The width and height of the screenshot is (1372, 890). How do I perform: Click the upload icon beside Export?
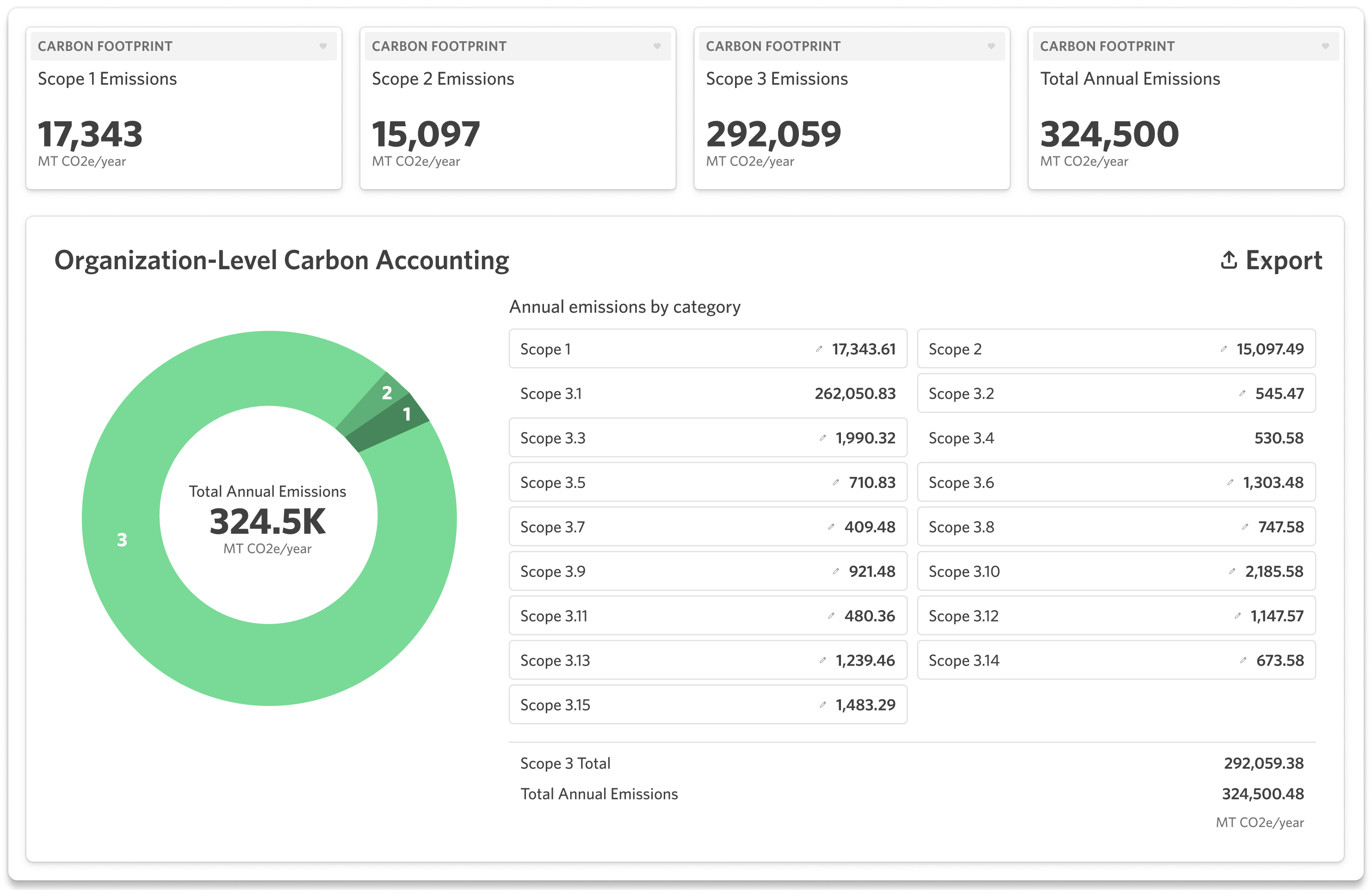pyautogui.click(x=1229, y=260)
